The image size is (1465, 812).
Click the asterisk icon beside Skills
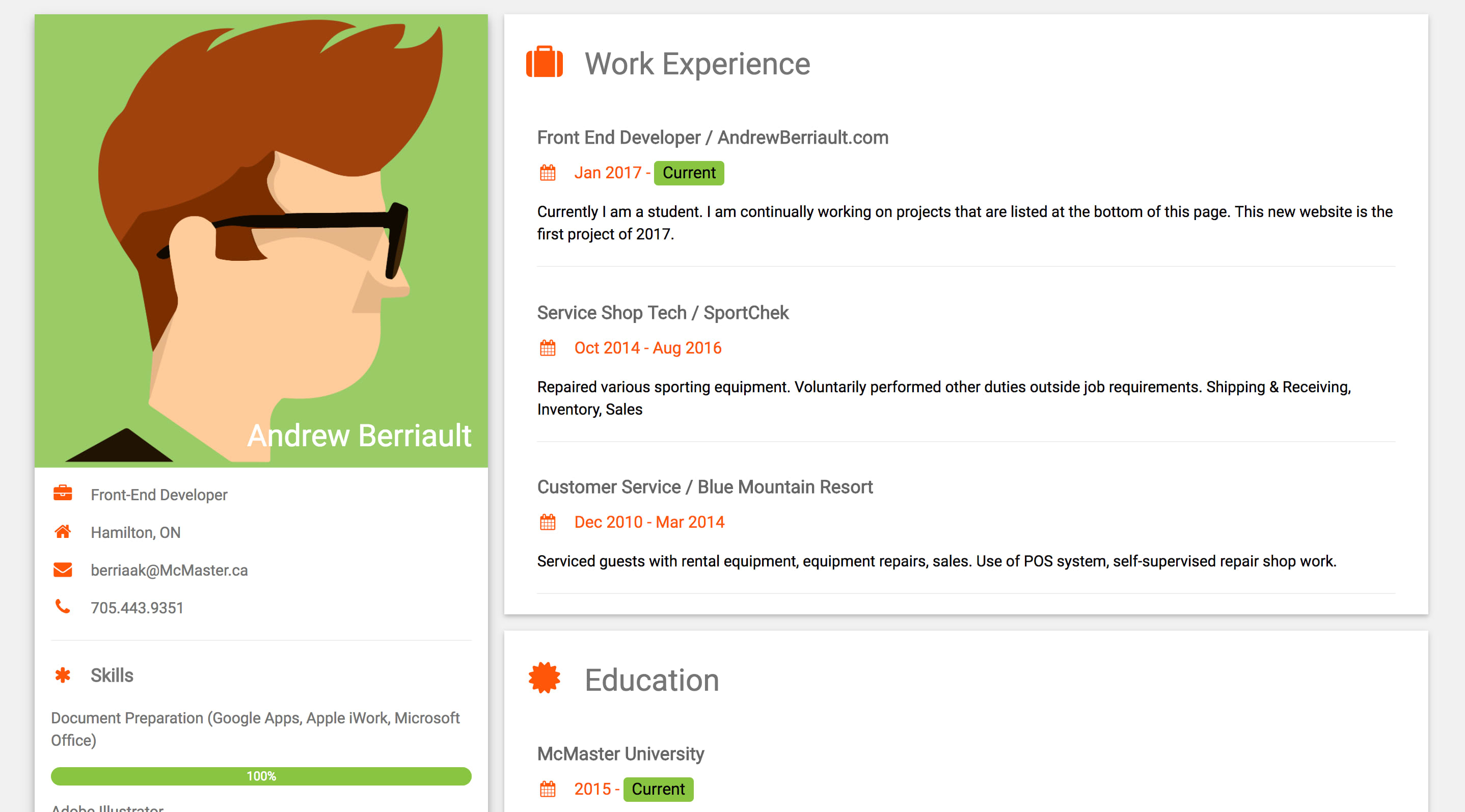(x=63, y=675)
